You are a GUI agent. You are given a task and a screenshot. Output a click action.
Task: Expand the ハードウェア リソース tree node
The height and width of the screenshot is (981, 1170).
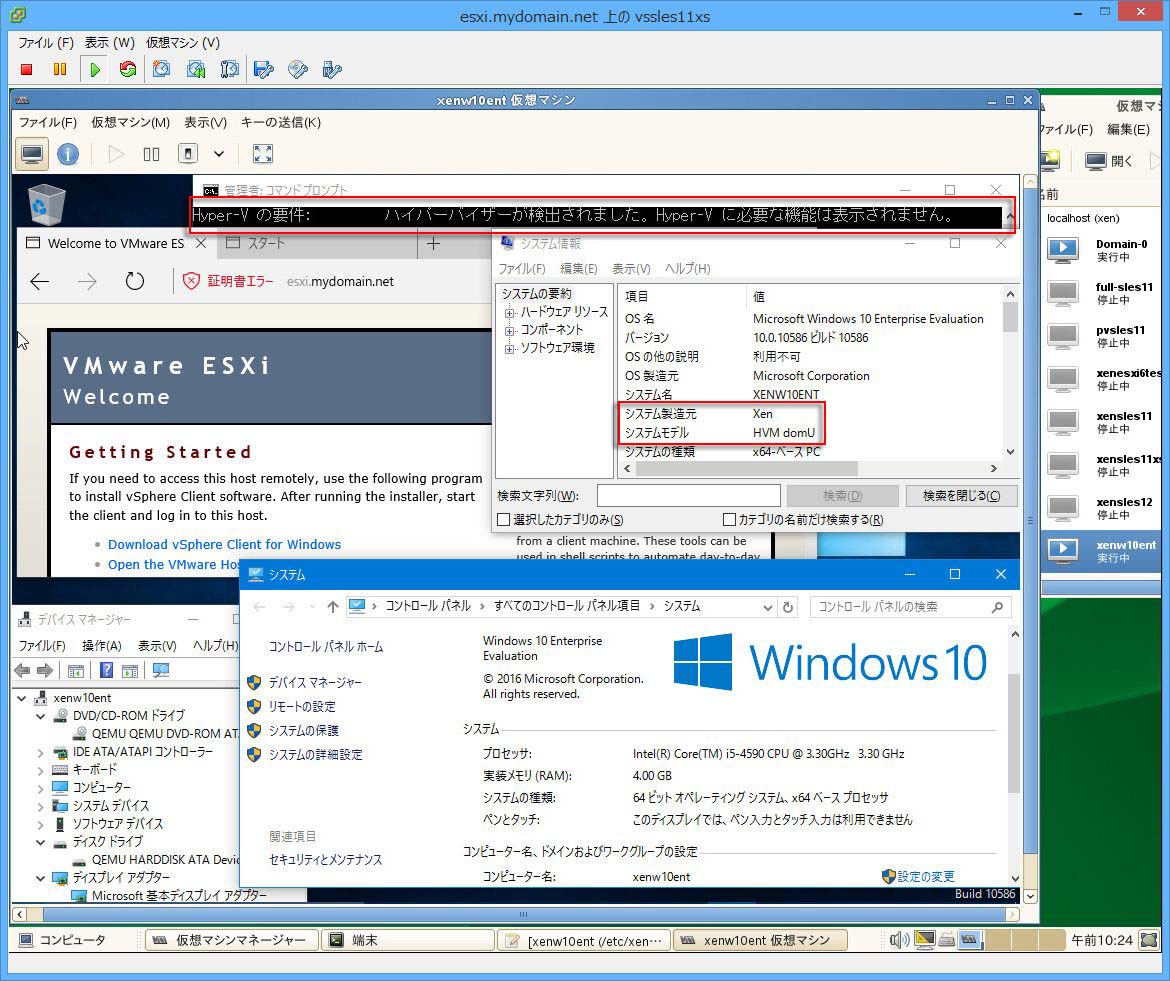pyautogui.click(x=510, y=313)
